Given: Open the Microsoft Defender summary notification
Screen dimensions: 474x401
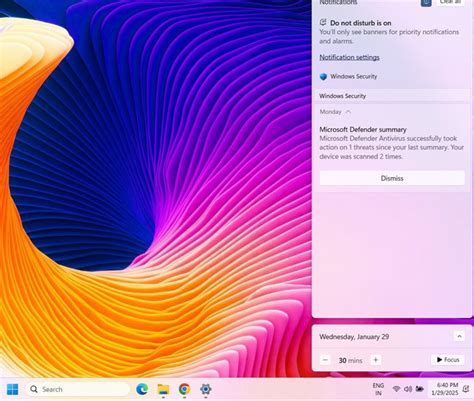Looking at the screenshot, I should click(x=392, y=143).
